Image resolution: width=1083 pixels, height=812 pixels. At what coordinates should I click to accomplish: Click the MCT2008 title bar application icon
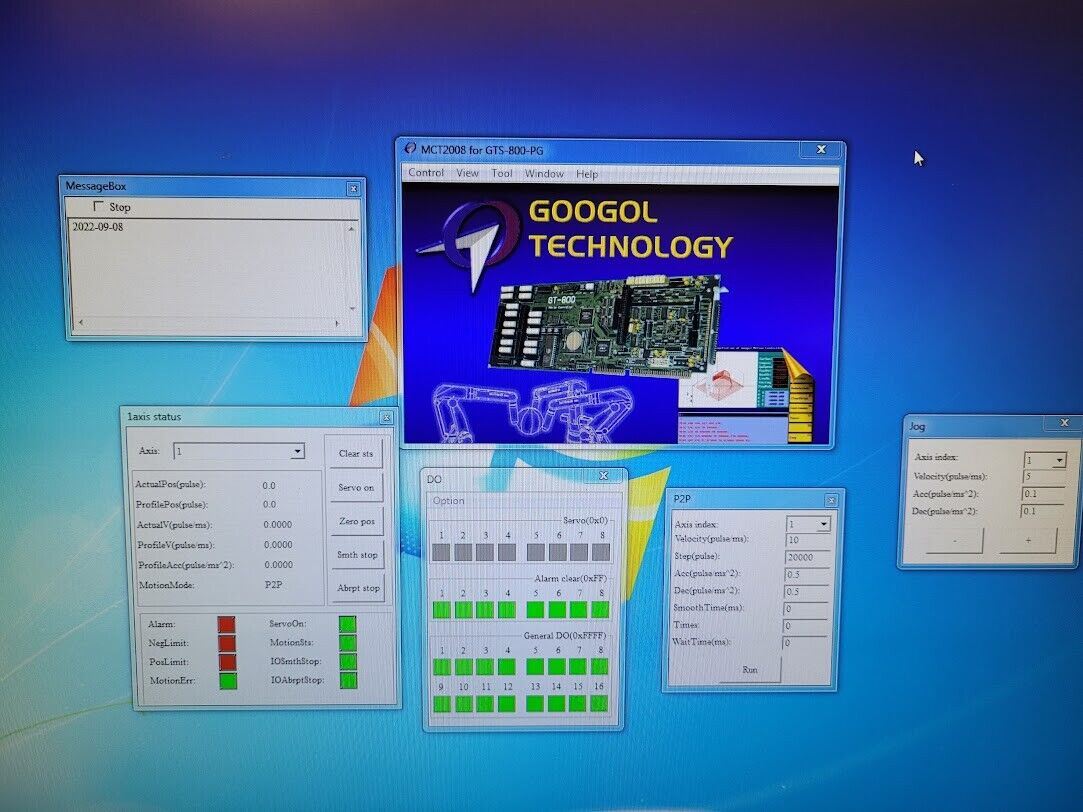pos(410,147)
